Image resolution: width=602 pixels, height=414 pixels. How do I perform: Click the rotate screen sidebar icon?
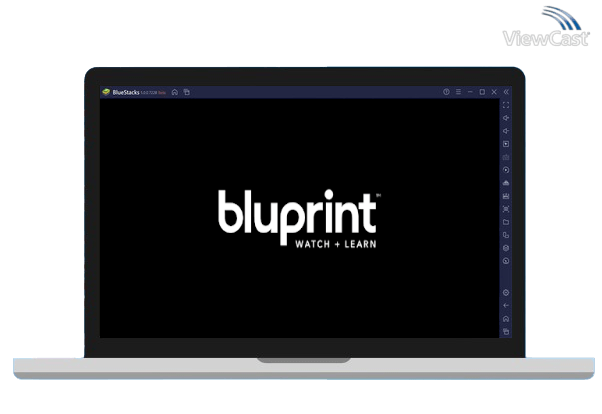point(506,235)
